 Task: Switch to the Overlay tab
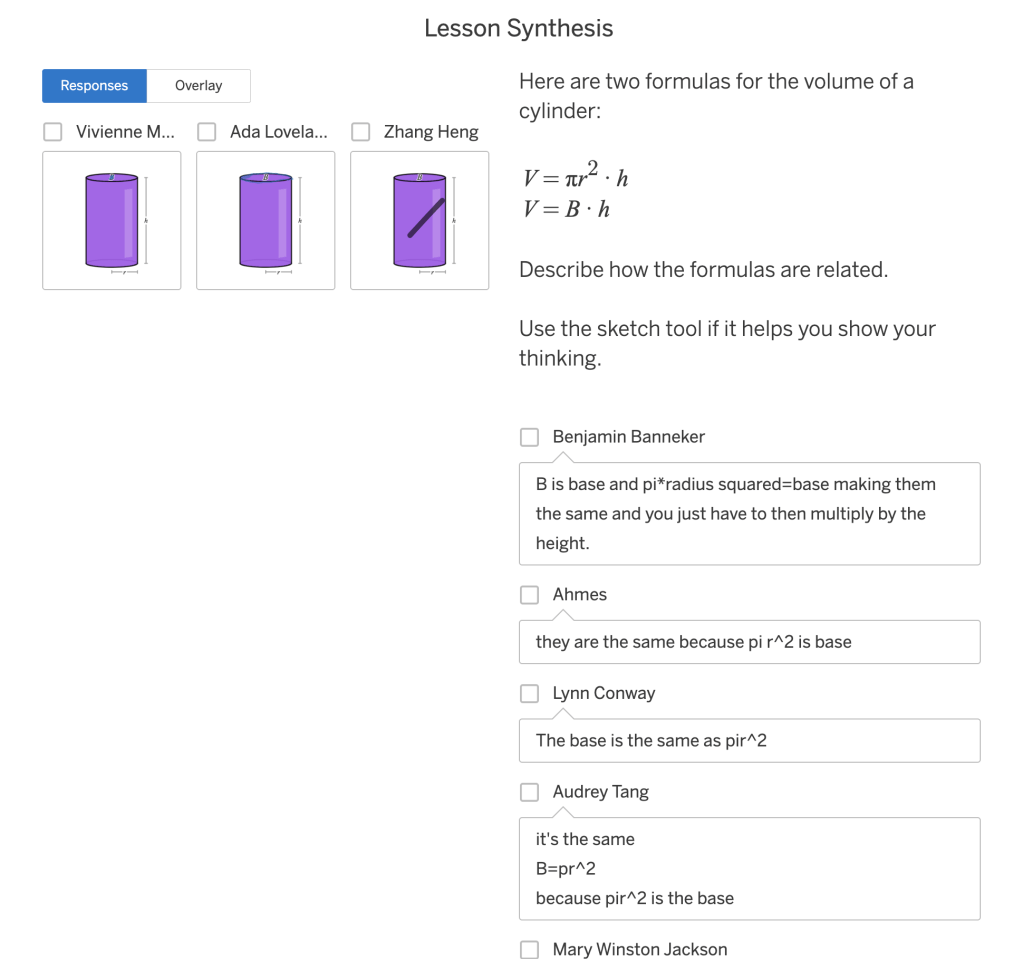point(197,85)
